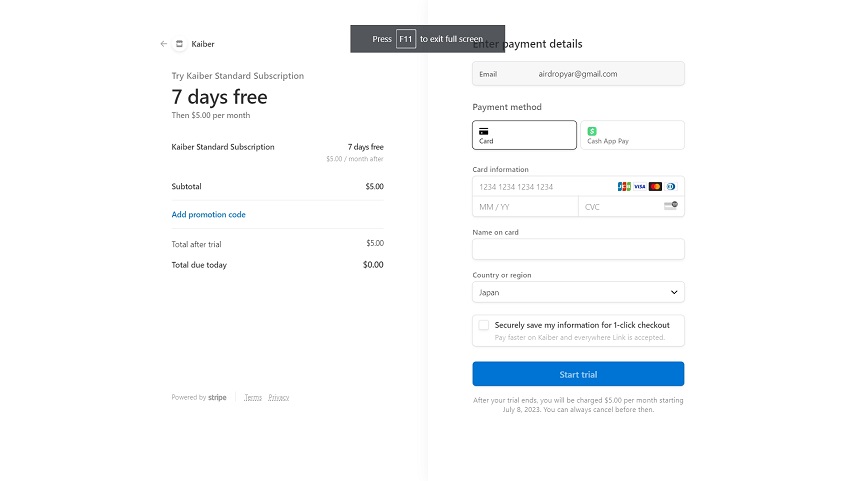
Task: Open the Privacy link
Action: point(278,397)
